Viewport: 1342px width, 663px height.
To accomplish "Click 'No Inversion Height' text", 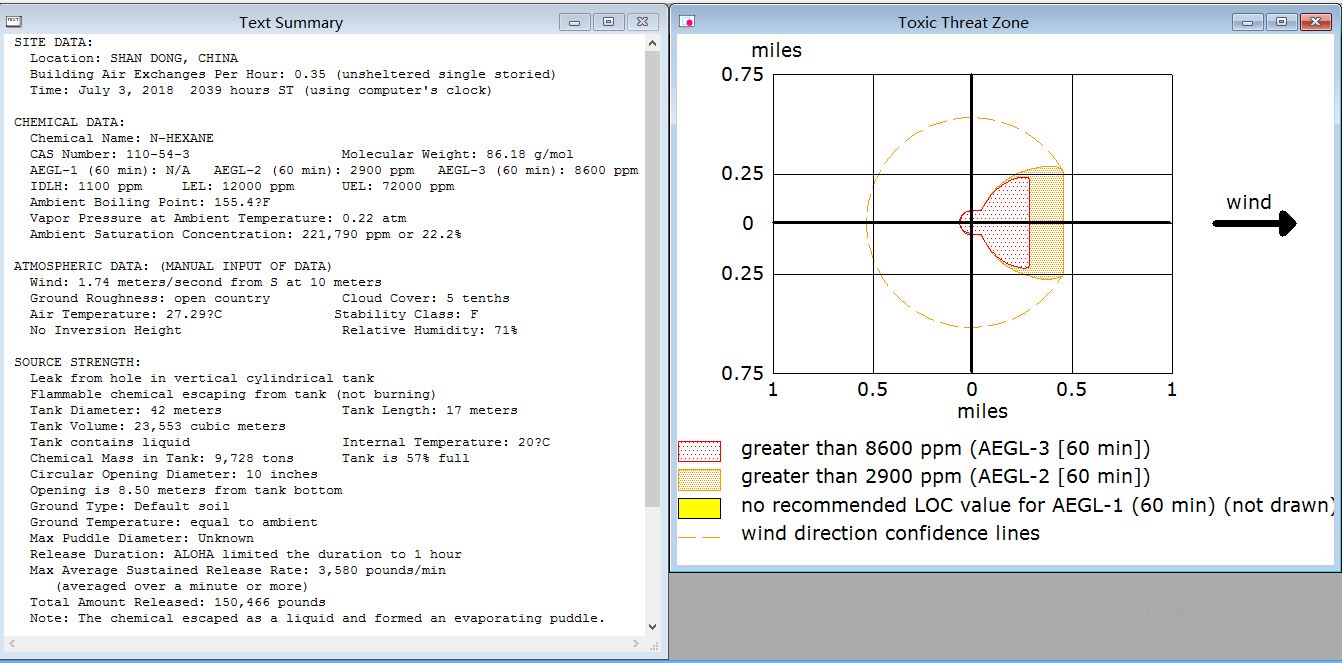I will pos(106,330).
